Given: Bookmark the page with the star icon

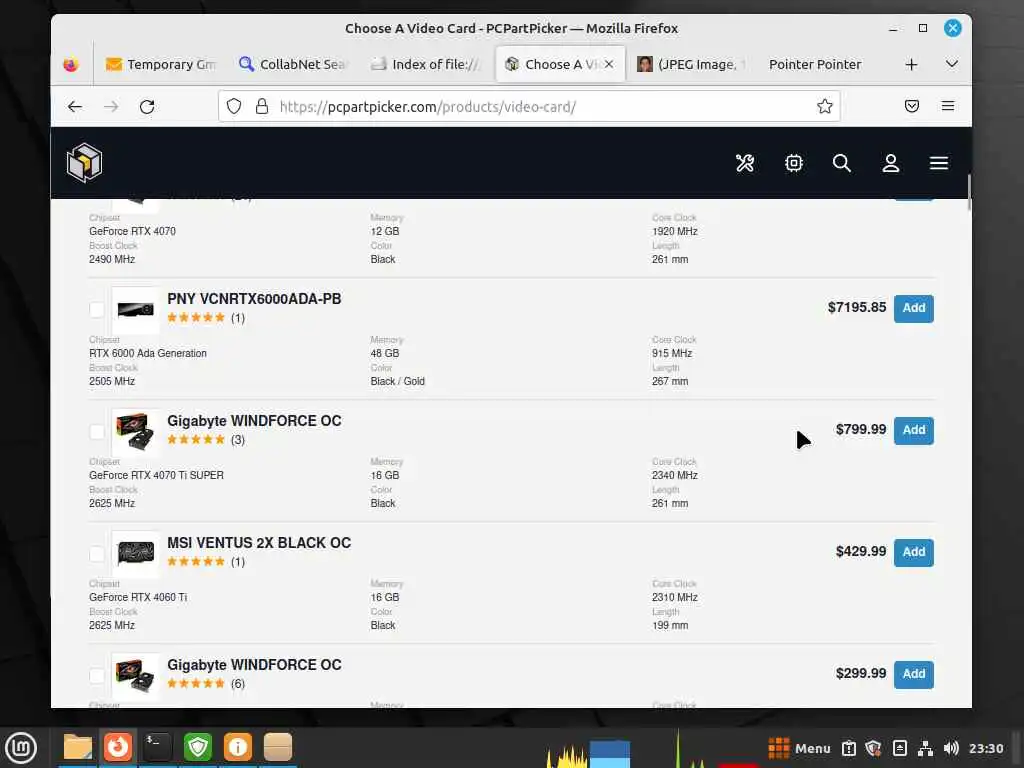Looking at the screenshot, I should click(825, 106).
